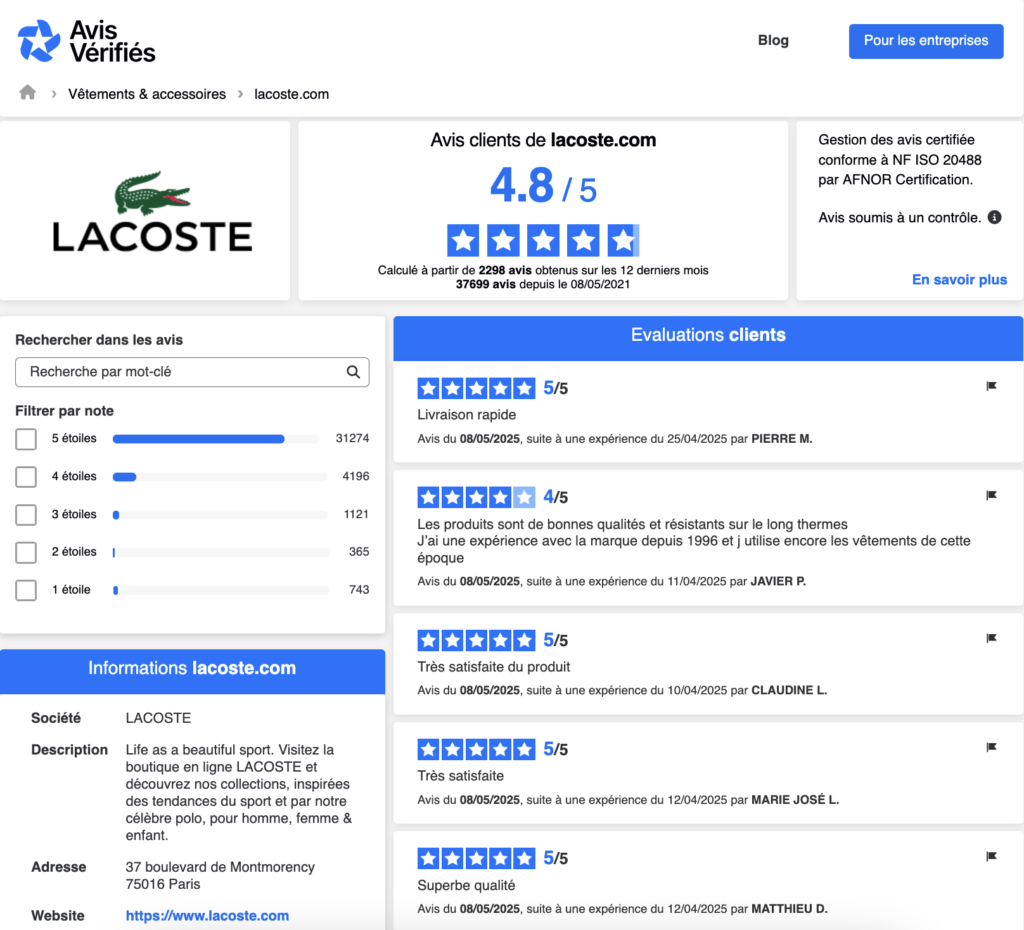Flag the review by CLAUDINE L.

click(x=991, y=638)
